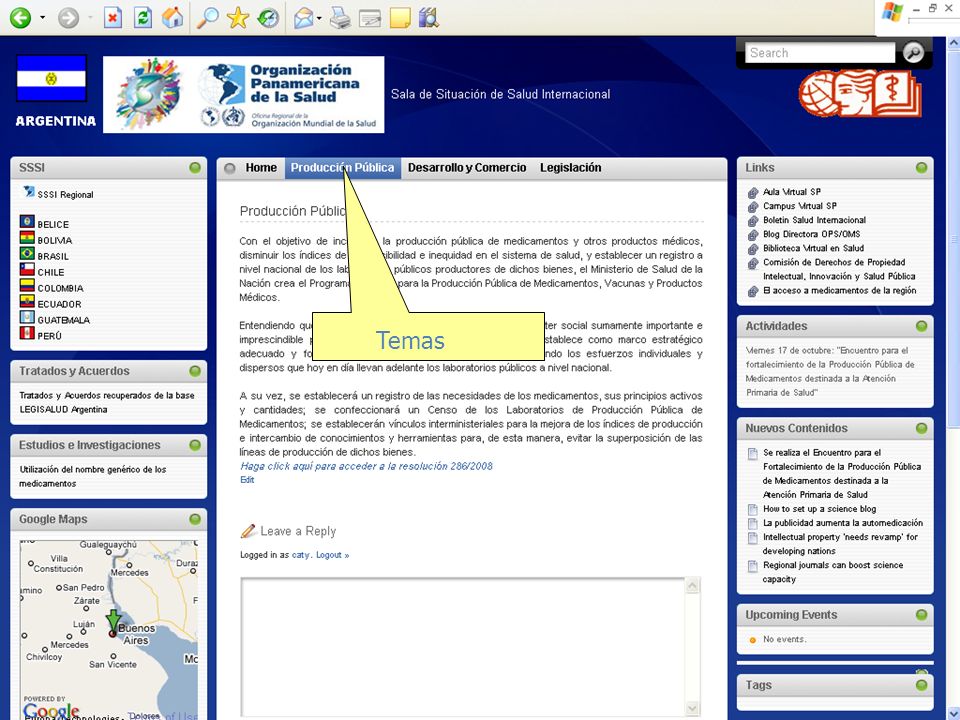The height and width of the screenshot is (720, 960).
Task: Open the COLOMBIA country link
Action: [60, 288]
